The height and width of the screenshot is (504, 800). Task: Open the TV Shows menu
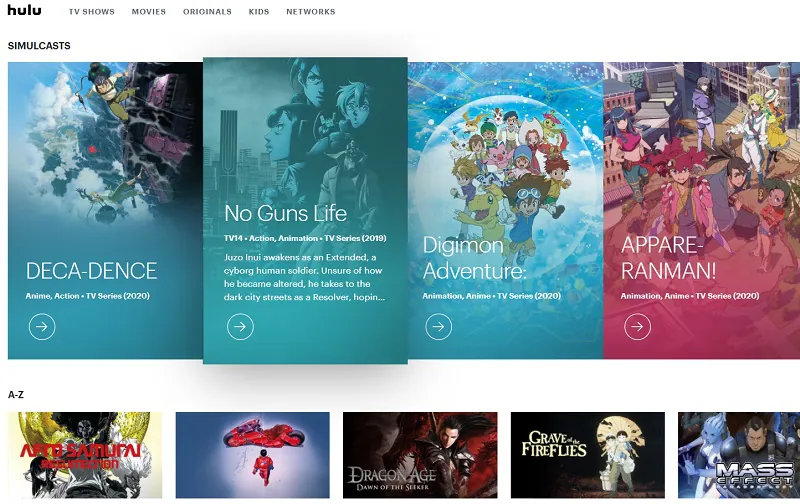coord(92,12)
